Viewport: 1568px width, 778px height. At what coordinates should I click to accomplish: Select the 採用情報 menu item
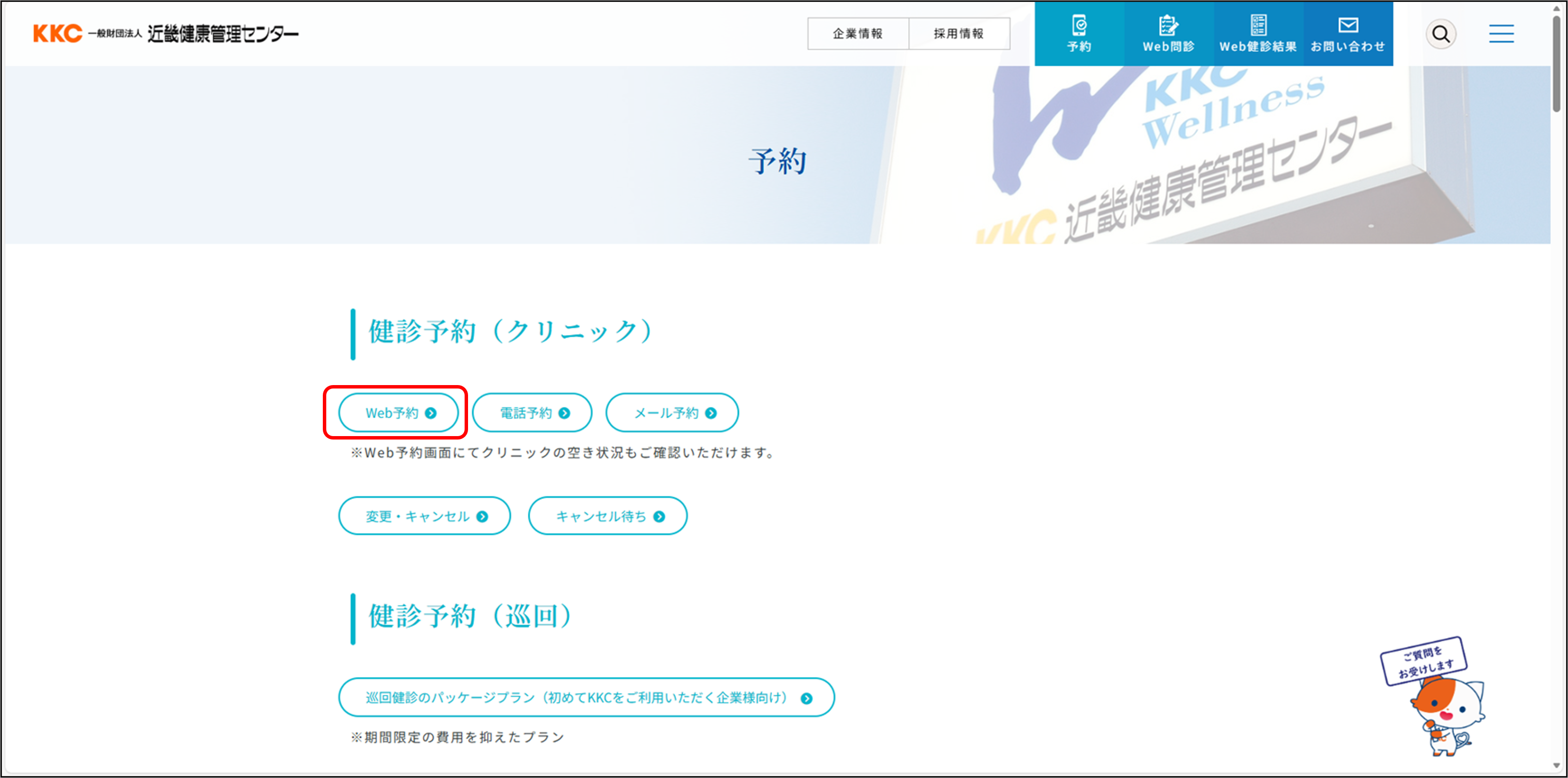[x=959, y=33]
